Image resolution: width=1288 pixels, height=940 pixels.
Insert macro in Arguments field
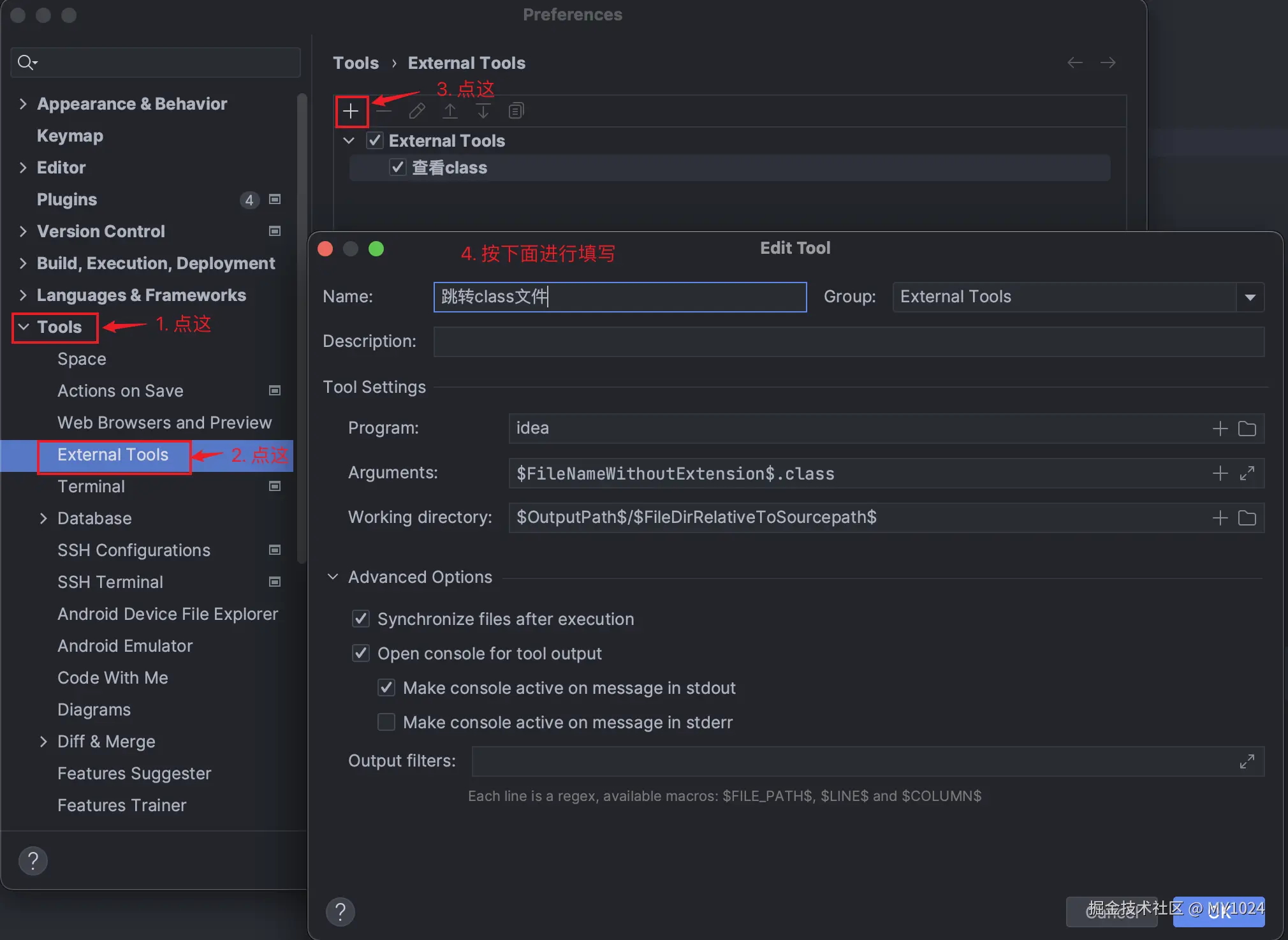click(1220, 473)
